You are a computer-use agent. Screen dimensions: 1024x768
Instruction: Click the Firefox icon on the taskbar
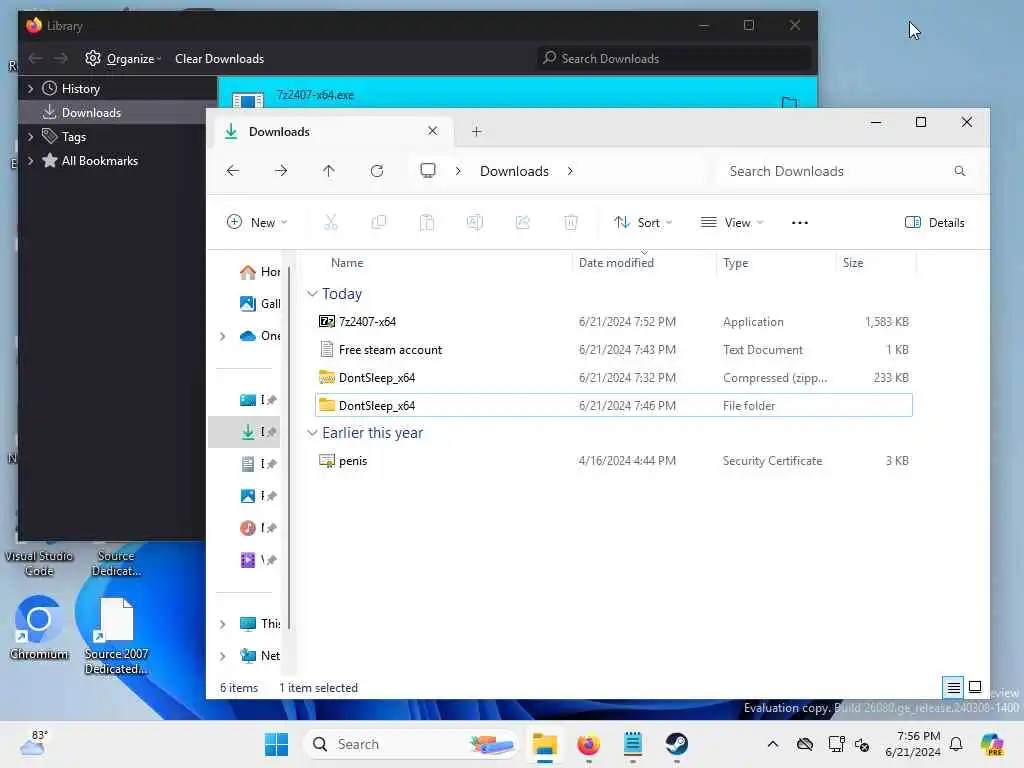[x=588, y=744]
